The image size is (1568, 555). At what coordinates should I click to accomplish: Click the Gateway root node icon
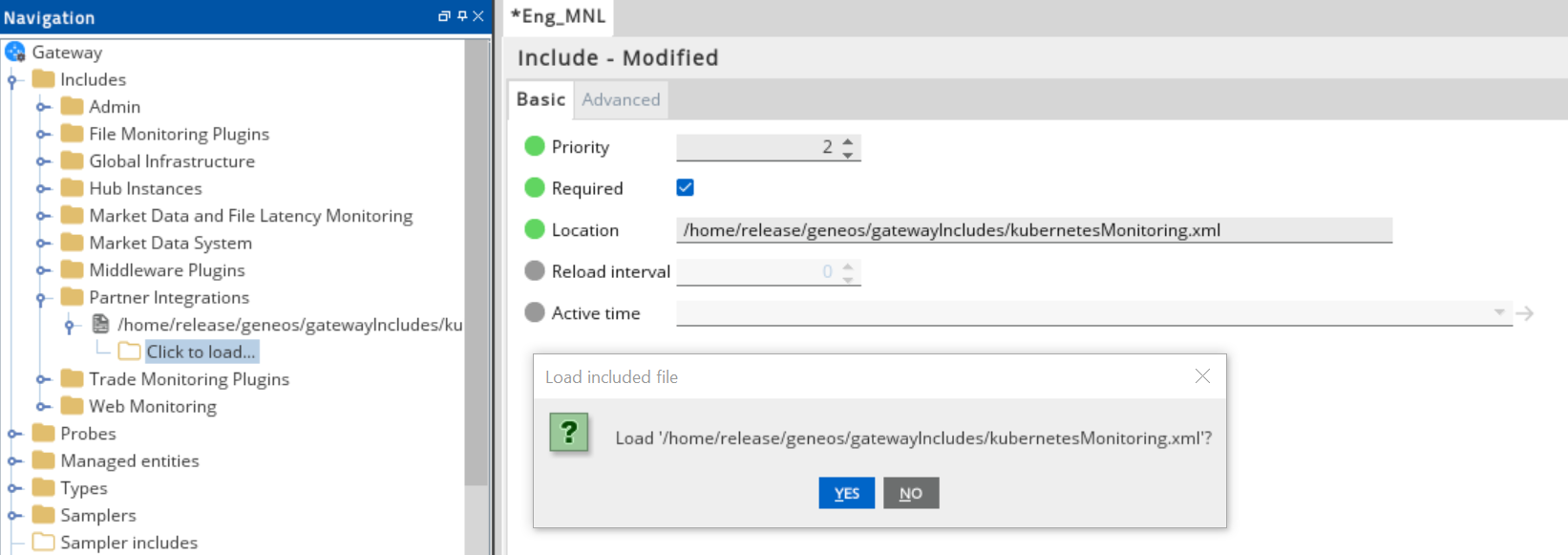15,52
